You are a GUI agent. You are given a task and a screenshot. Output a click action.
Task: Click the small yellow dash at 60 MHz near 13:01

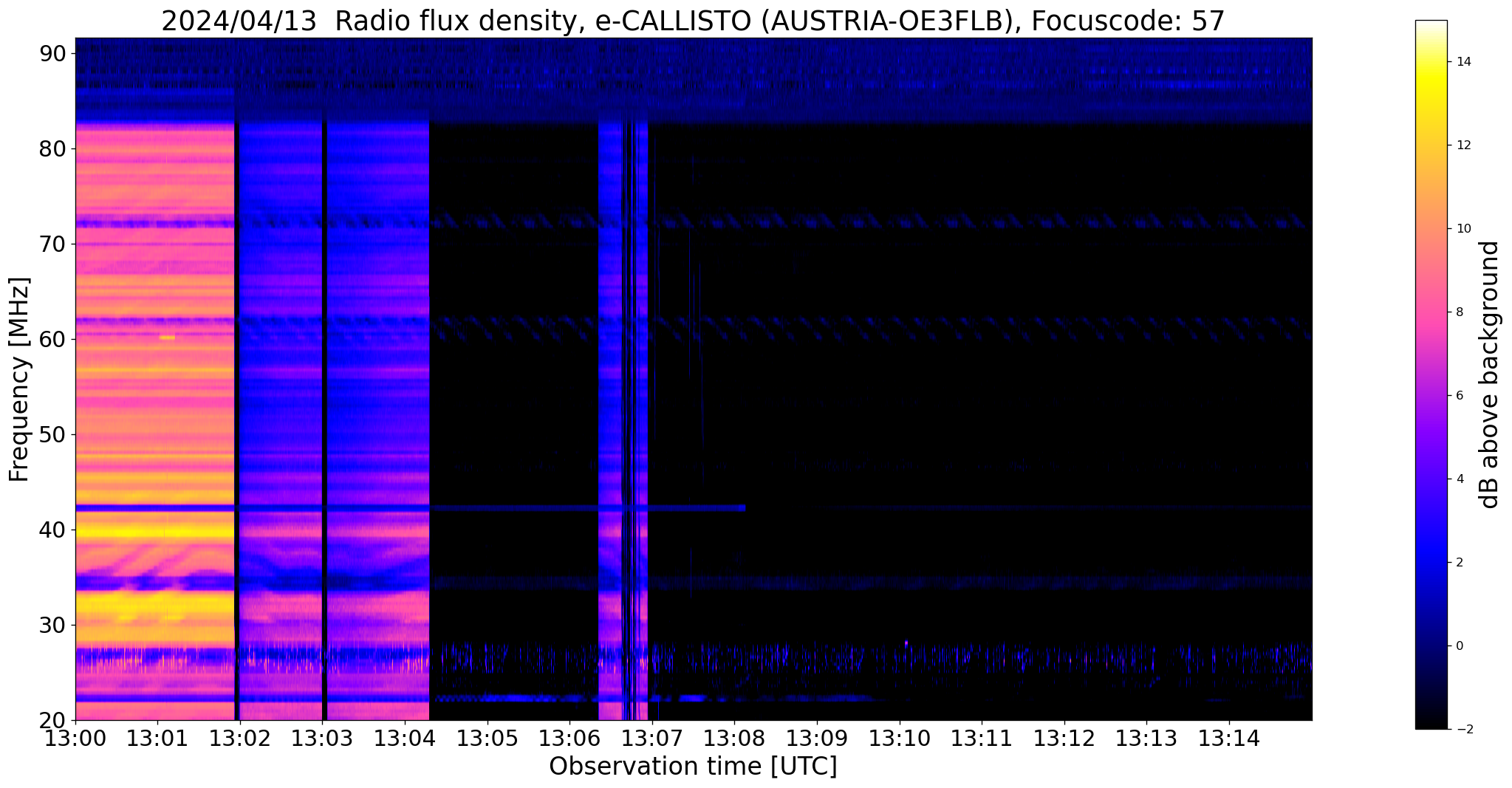(167, 338)
